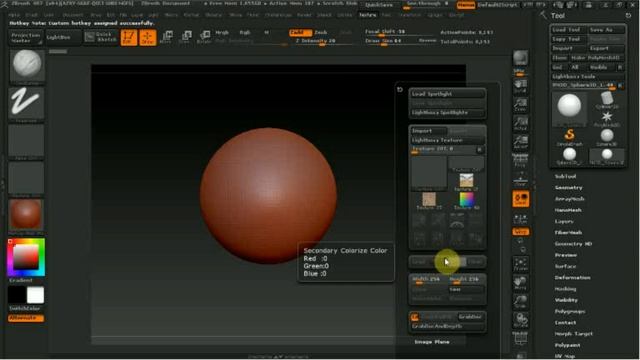The width and height of the screenshot is (640, 360).
Task: Click the SwitchColor button
Action: [24, 309]
